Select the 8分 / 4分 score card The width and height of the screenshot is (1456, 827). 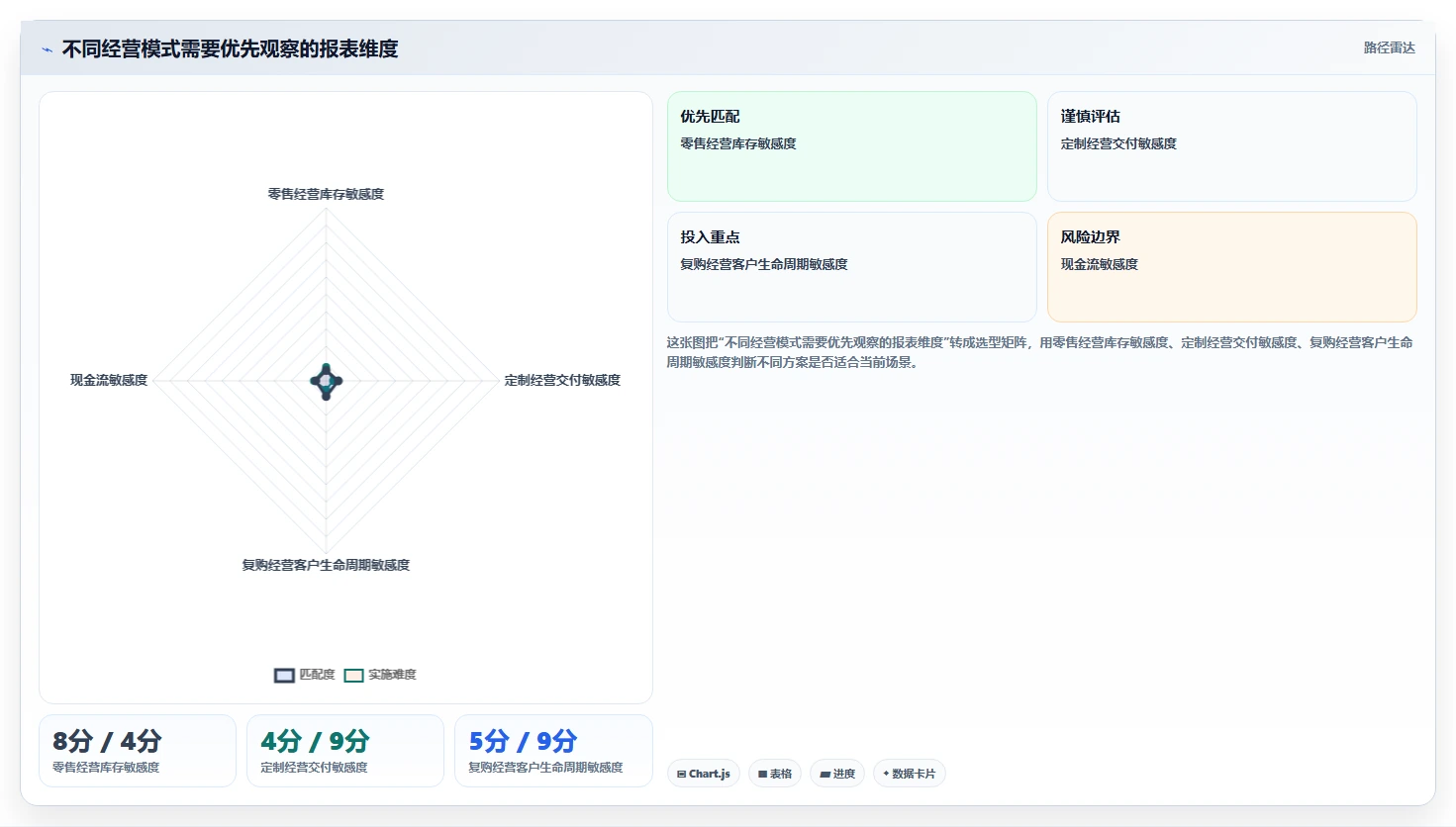tap(138, 751)
